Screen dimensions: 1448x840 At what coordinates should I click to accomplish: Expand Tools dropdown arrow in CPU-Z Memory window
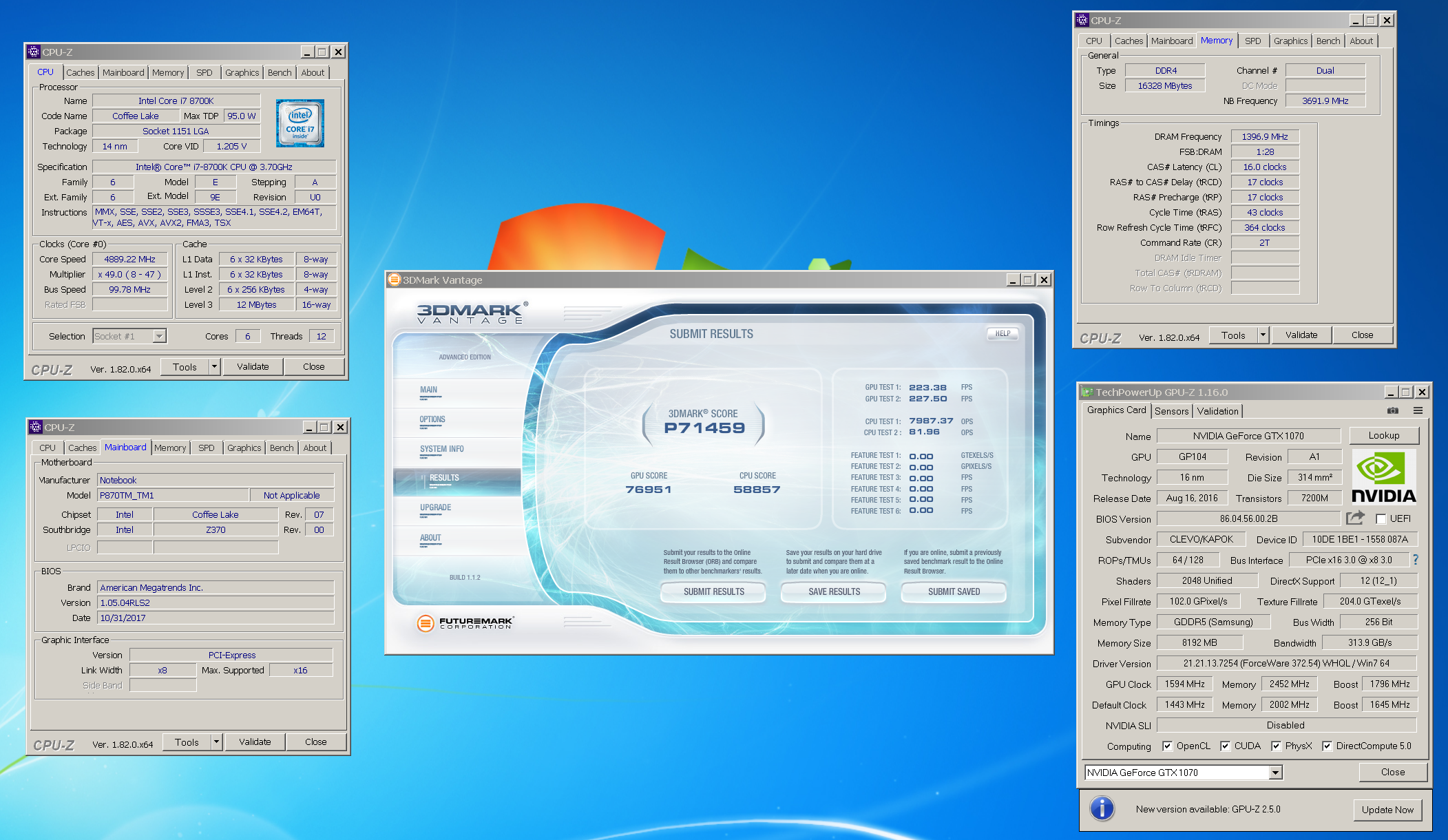click(1263, 335)
